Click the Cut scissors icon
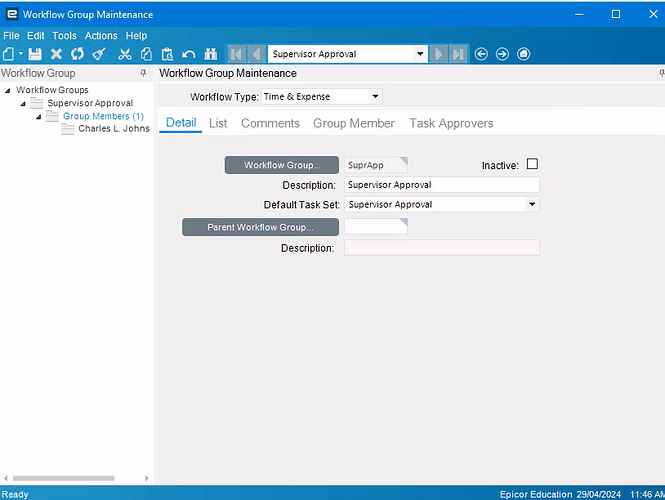The width and height of the screenshot is (665, 500). pos(125,54)
